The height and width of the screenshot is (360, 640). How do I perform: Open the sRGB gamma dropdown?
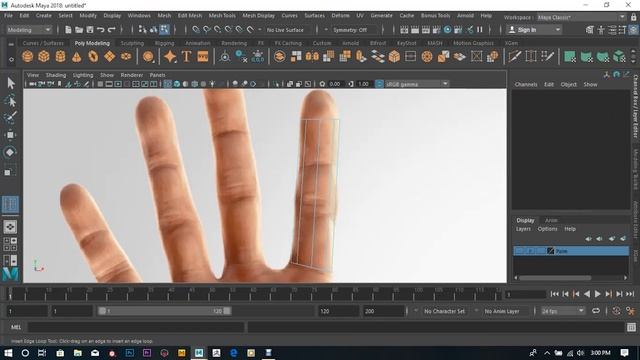[x=417, y=84]
